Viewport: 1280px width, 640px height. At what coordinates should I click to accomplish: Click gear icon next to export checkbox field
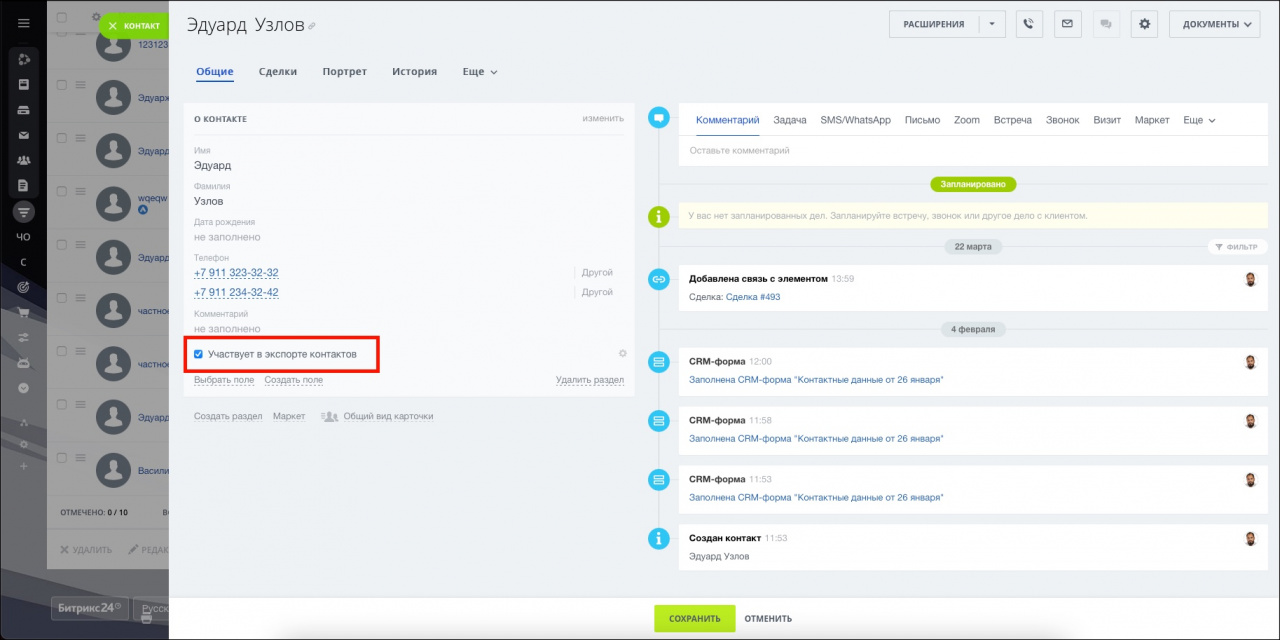[x=622, y=353]
